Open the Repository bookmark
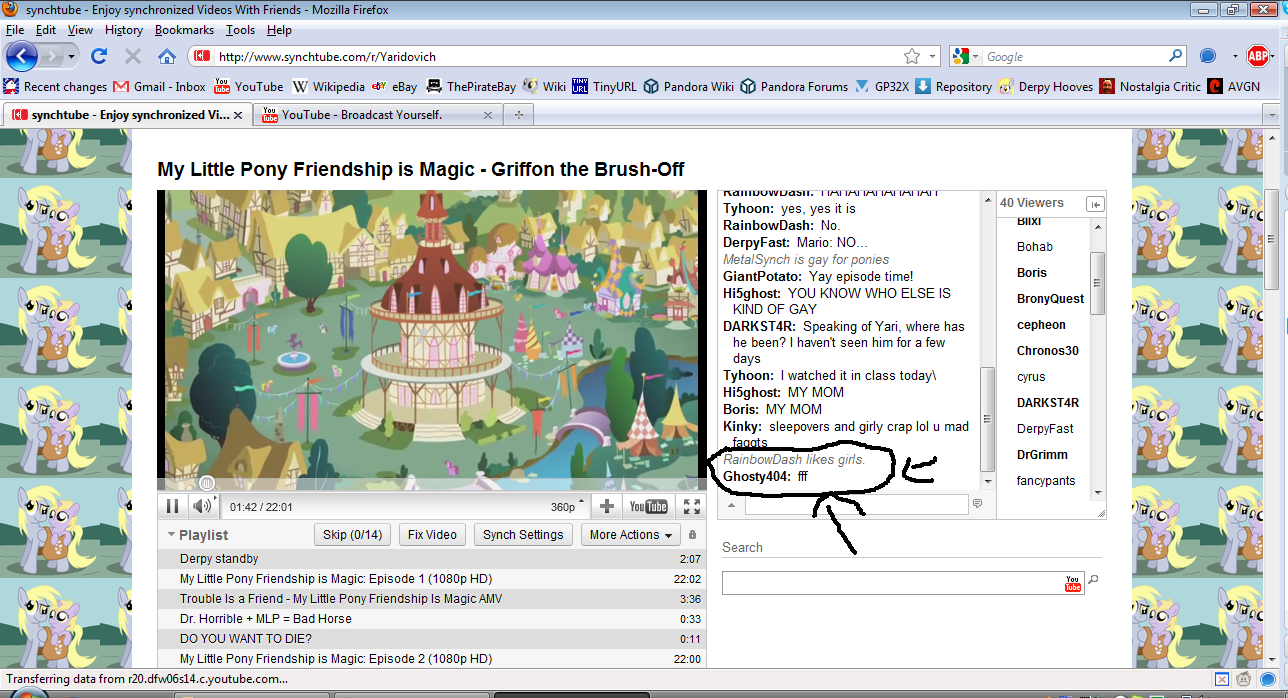The height and width of the screenshot is (698, 1288). (x=954, y=86)
